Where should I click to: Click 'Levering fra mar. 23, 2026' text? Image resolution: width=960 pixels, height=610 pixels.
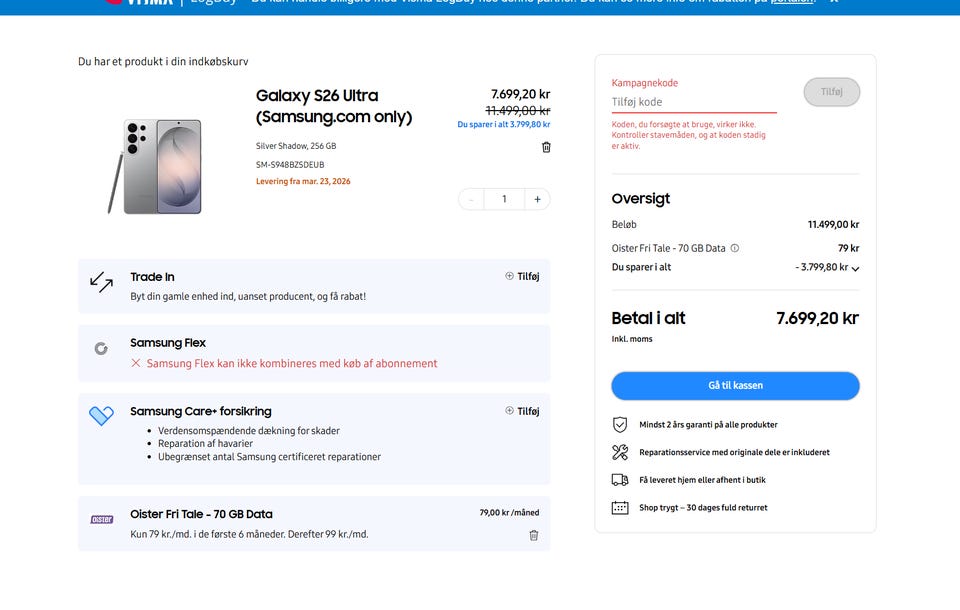pos(303,181)
